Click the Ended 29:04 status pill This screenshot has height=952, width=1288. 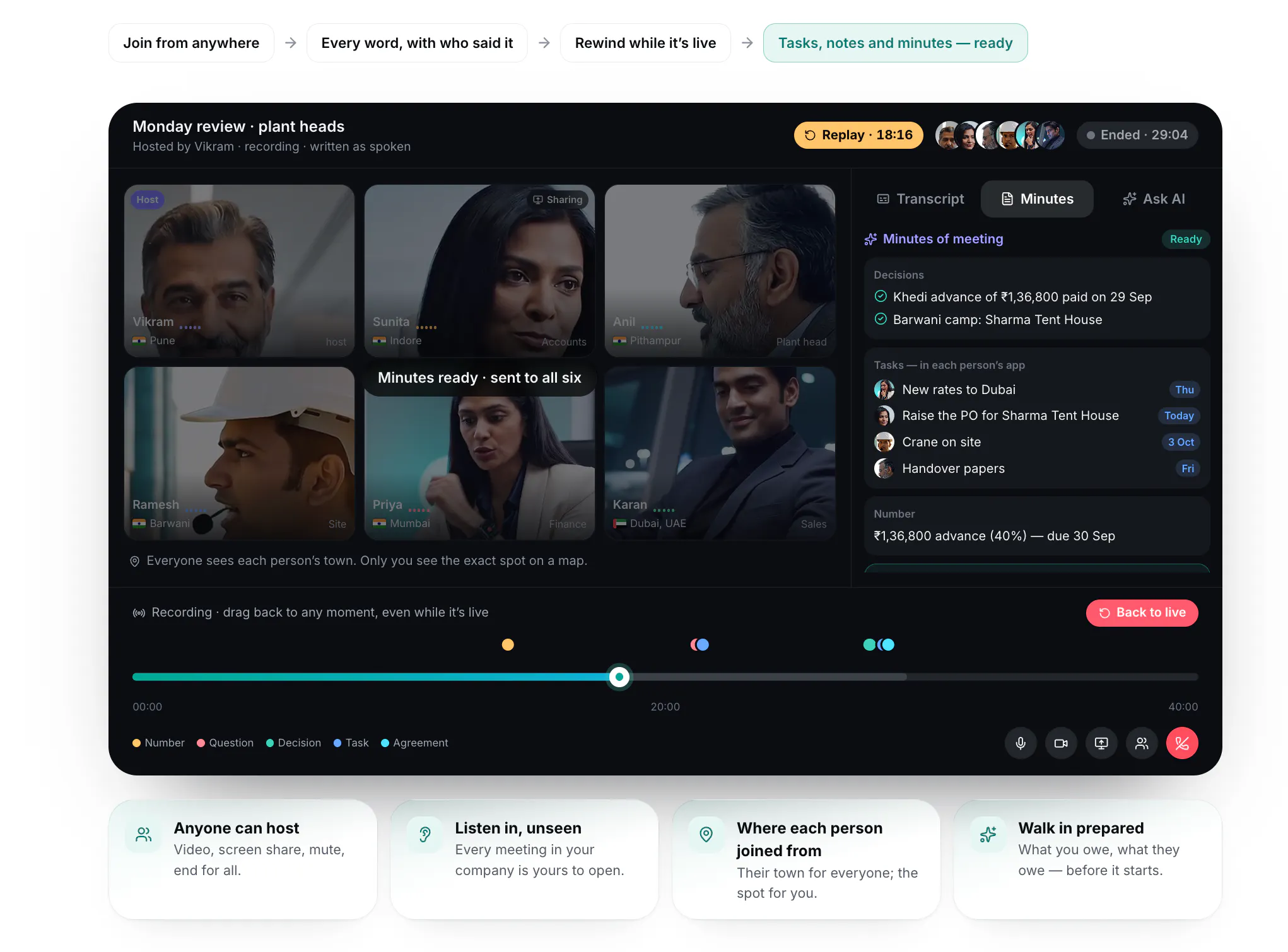coord(1137,135)
